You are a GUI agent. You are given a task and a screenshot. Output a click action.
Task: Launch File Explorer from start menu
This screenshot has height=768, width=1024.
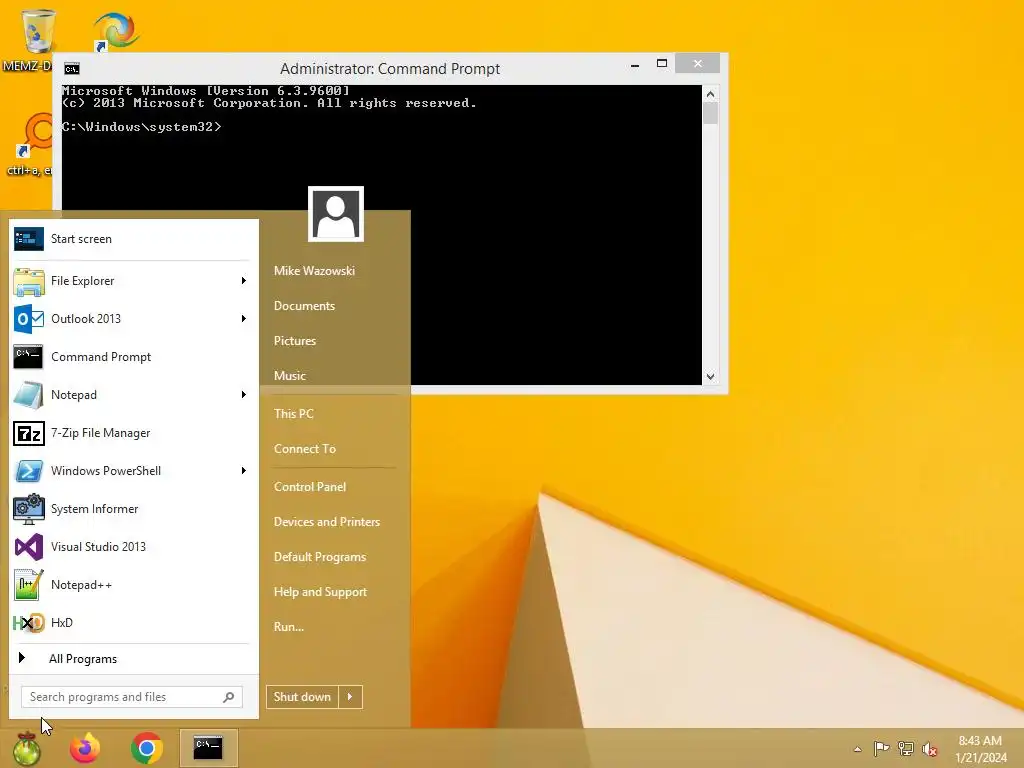click(x=29, y=281)
